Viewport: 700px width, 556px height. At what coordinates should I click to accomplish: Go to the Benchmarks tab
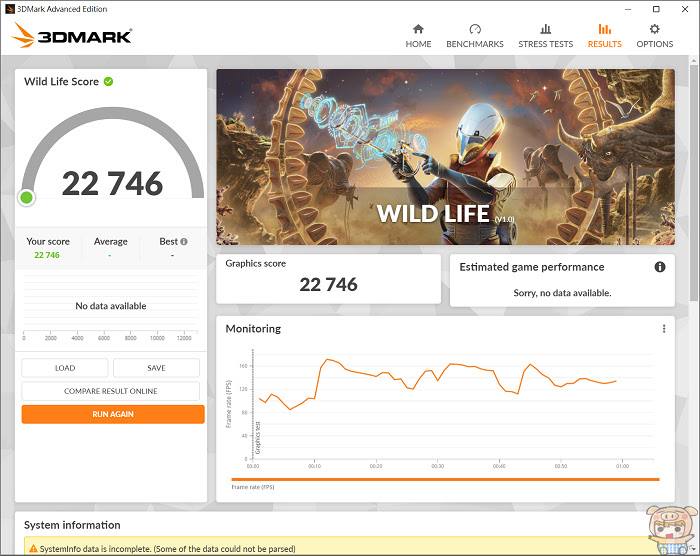click(x=475, y=36)
